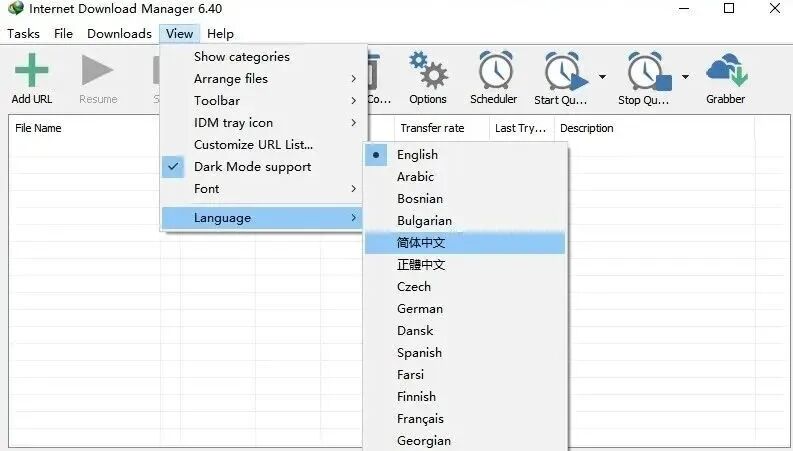
Task: Close the View menu
Action: tap(179, 34)
